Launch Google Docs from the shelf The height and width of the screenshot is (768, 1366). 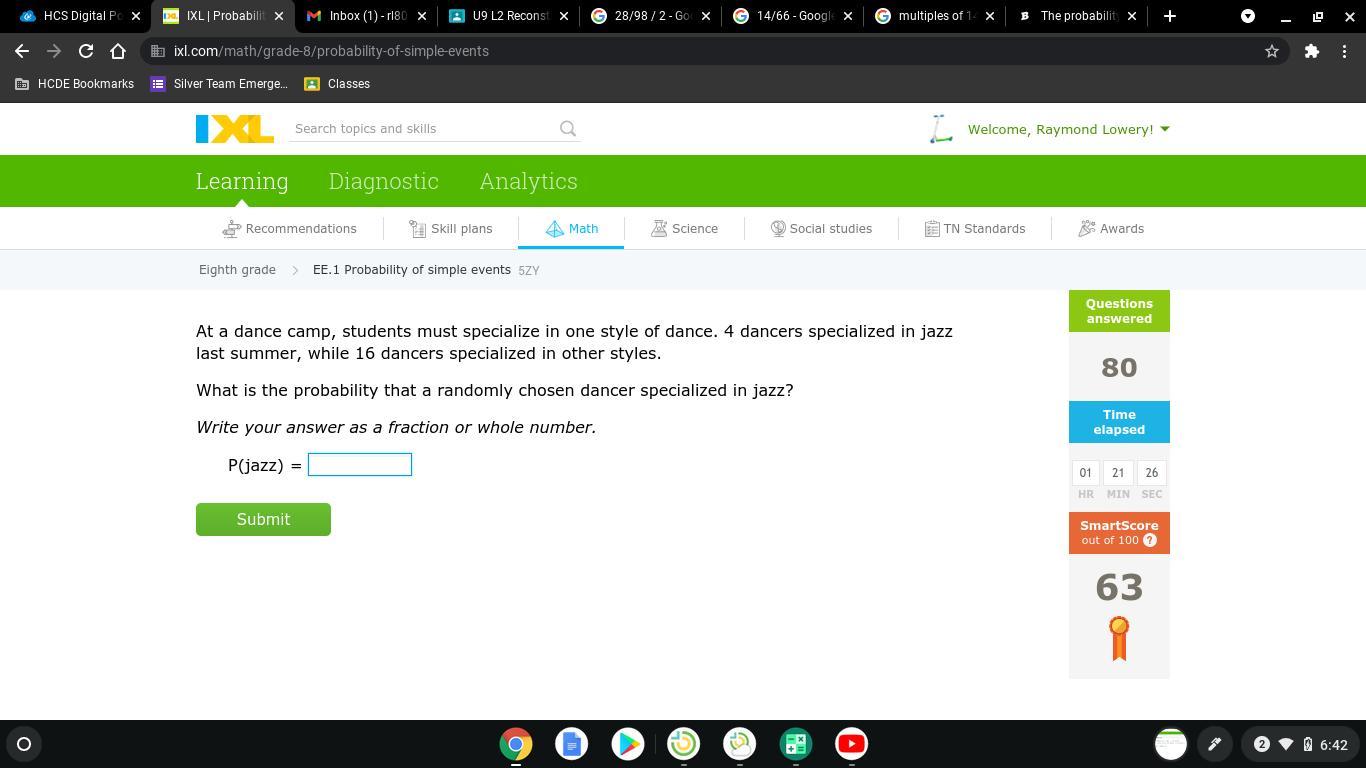pyautogui.click(x=572, y=744)
